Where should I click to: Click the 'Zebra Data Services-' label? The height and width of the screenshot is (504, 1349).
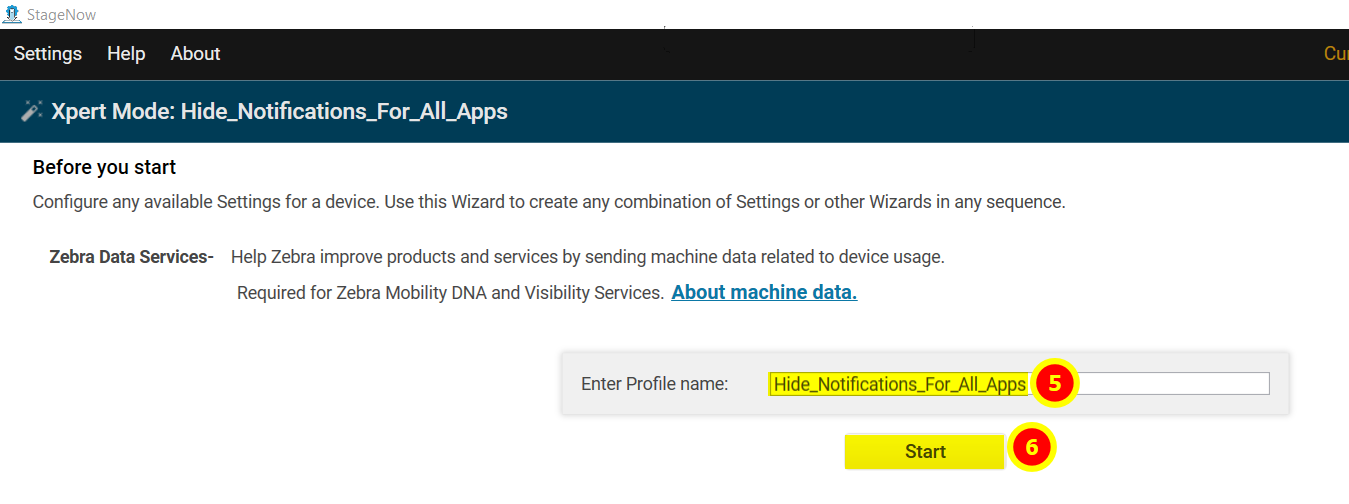pyautogui.click(x=132, y=257)
